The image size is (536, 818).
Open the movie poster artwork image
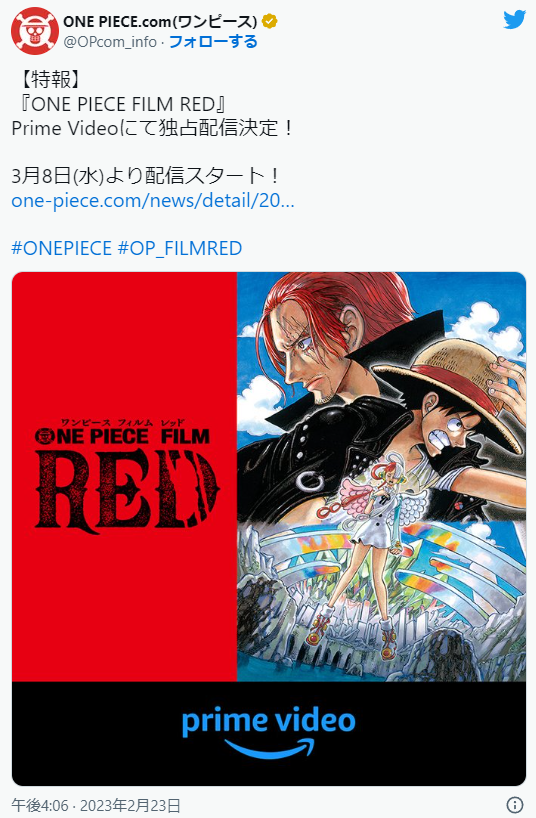[x=382, y=476]
